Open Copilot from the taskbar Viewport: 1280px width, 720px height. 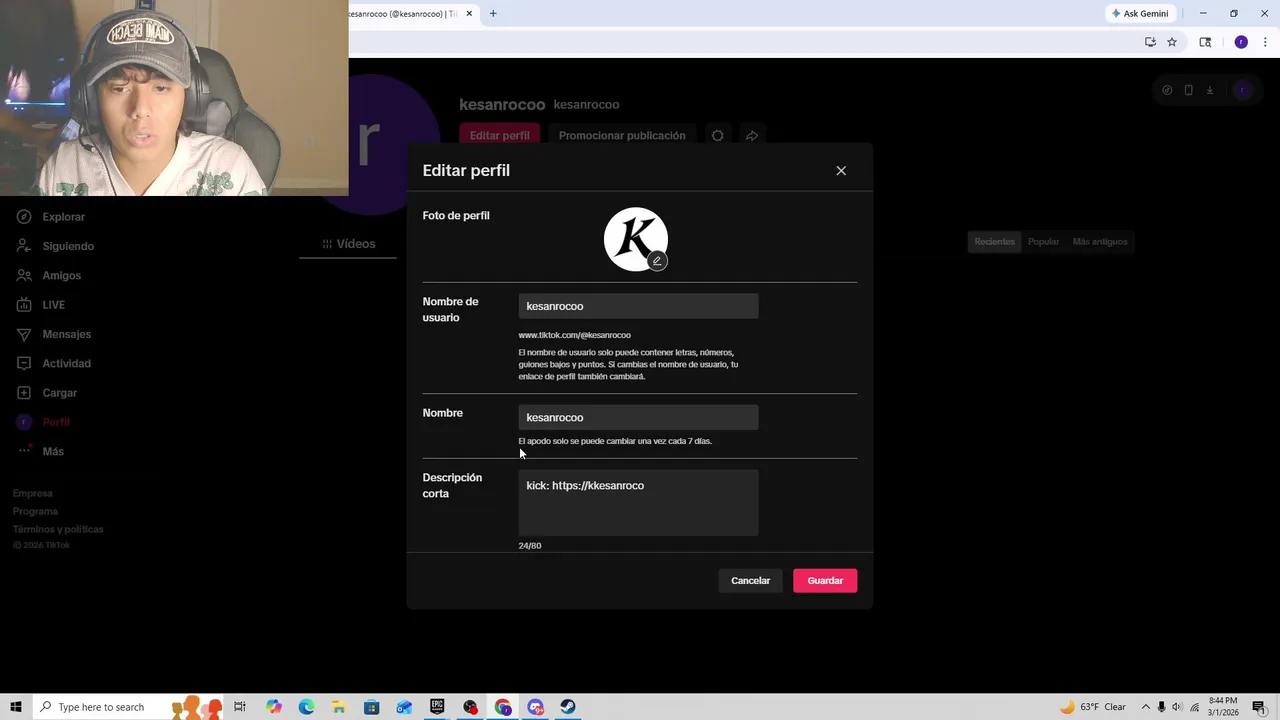[274, 707]
